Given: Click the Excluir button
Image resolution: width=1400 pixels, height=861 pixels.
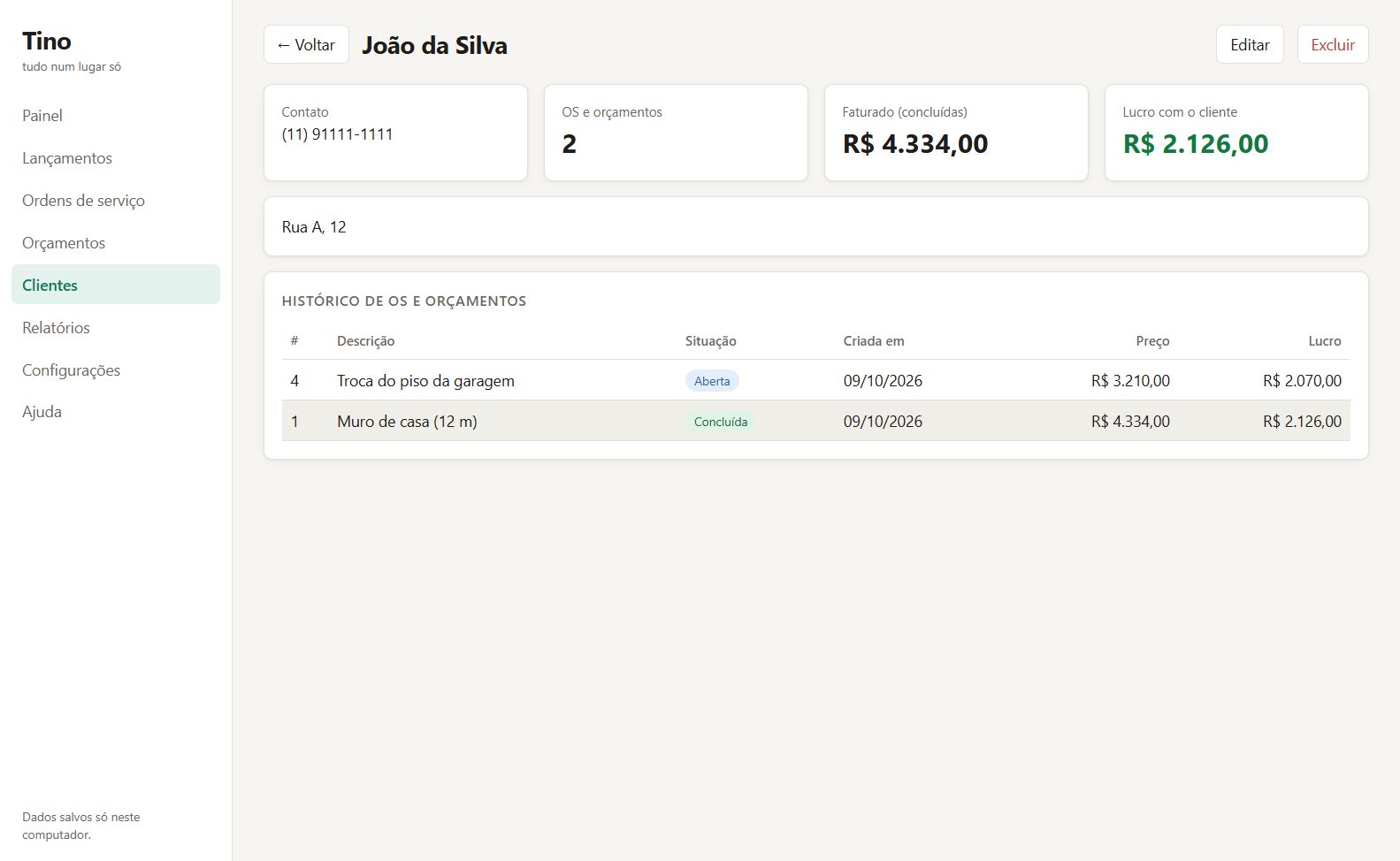Looking at the screenshot, I should [1333, 45].
